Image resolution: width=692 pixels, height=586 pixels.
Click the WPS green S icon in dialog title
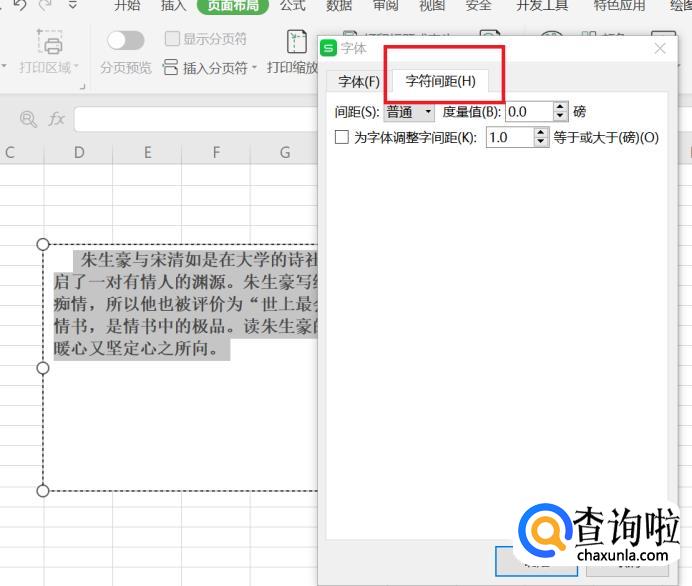coord(328,48)
